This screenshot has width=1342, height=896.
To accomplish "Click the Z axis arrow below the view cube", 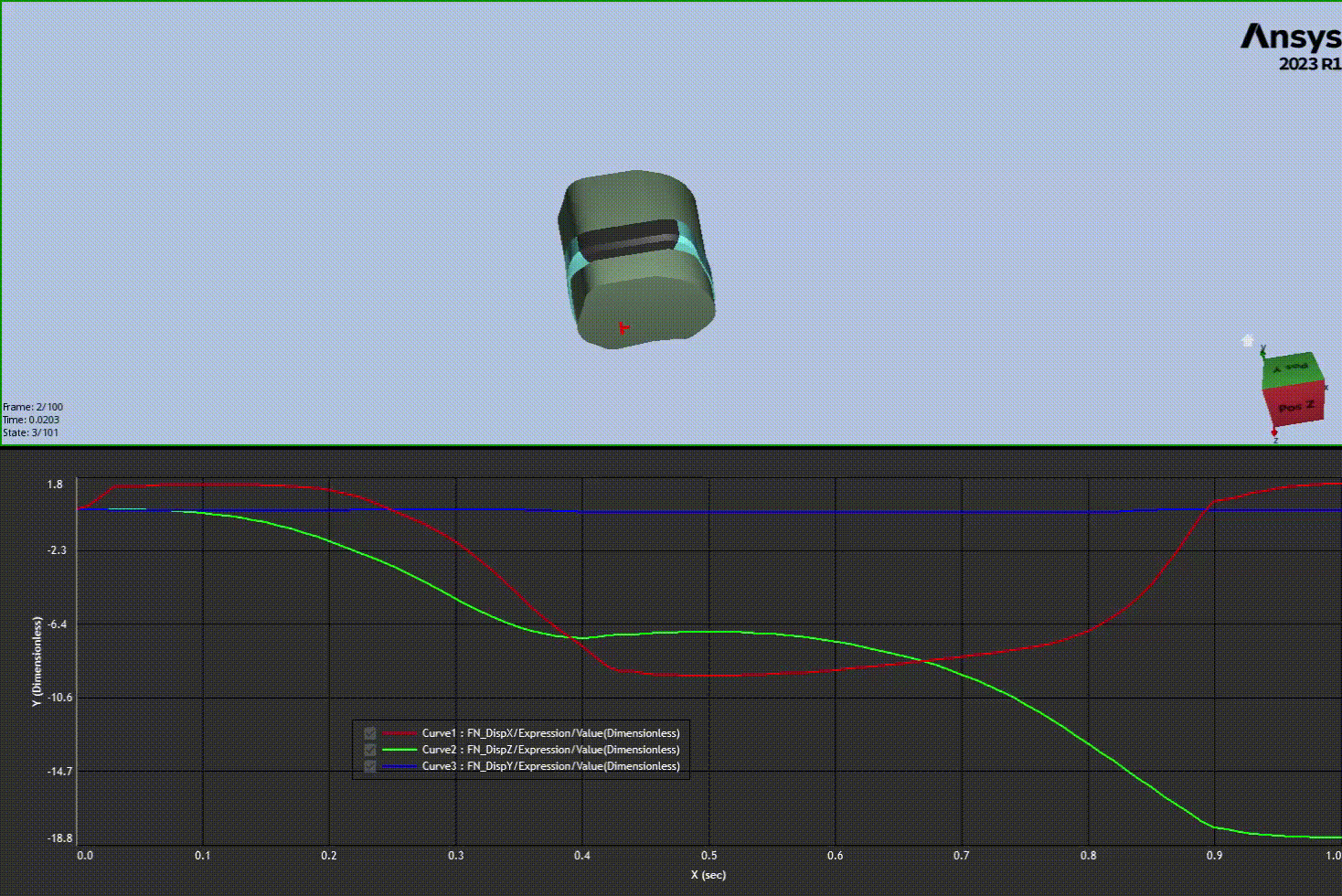I will [1274, 432].
